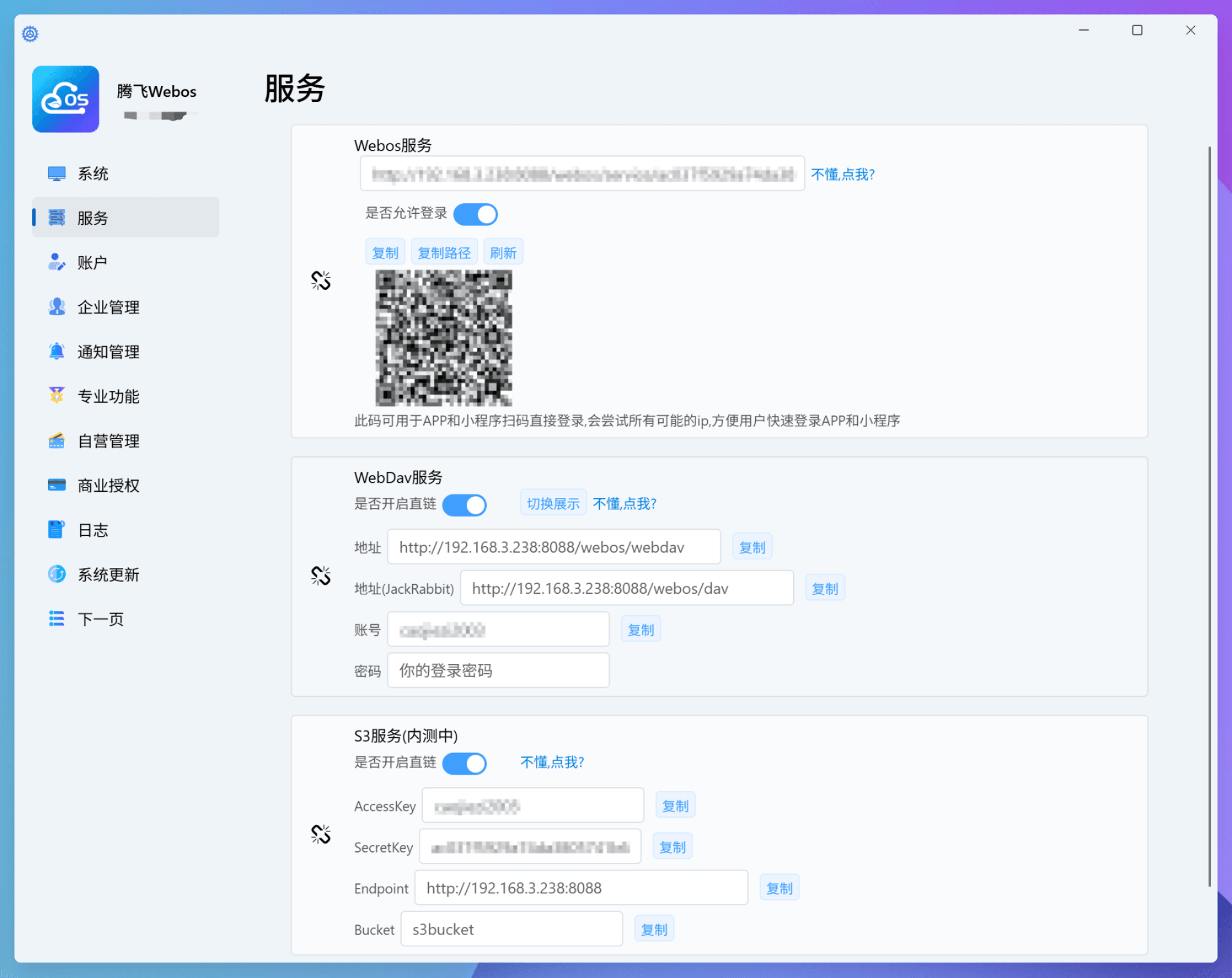Click the 专业功能 medal icon
This screenshot has height=978, width=1232.
(57, 395)
